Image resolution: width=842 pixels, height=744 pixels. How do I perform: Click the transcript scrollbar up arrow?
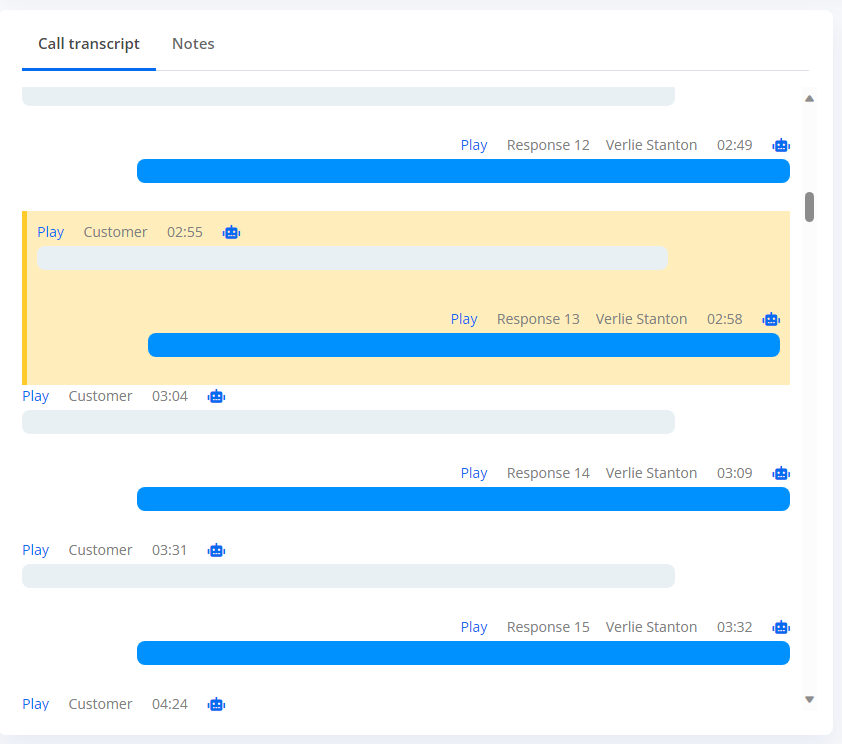(809, 99)
